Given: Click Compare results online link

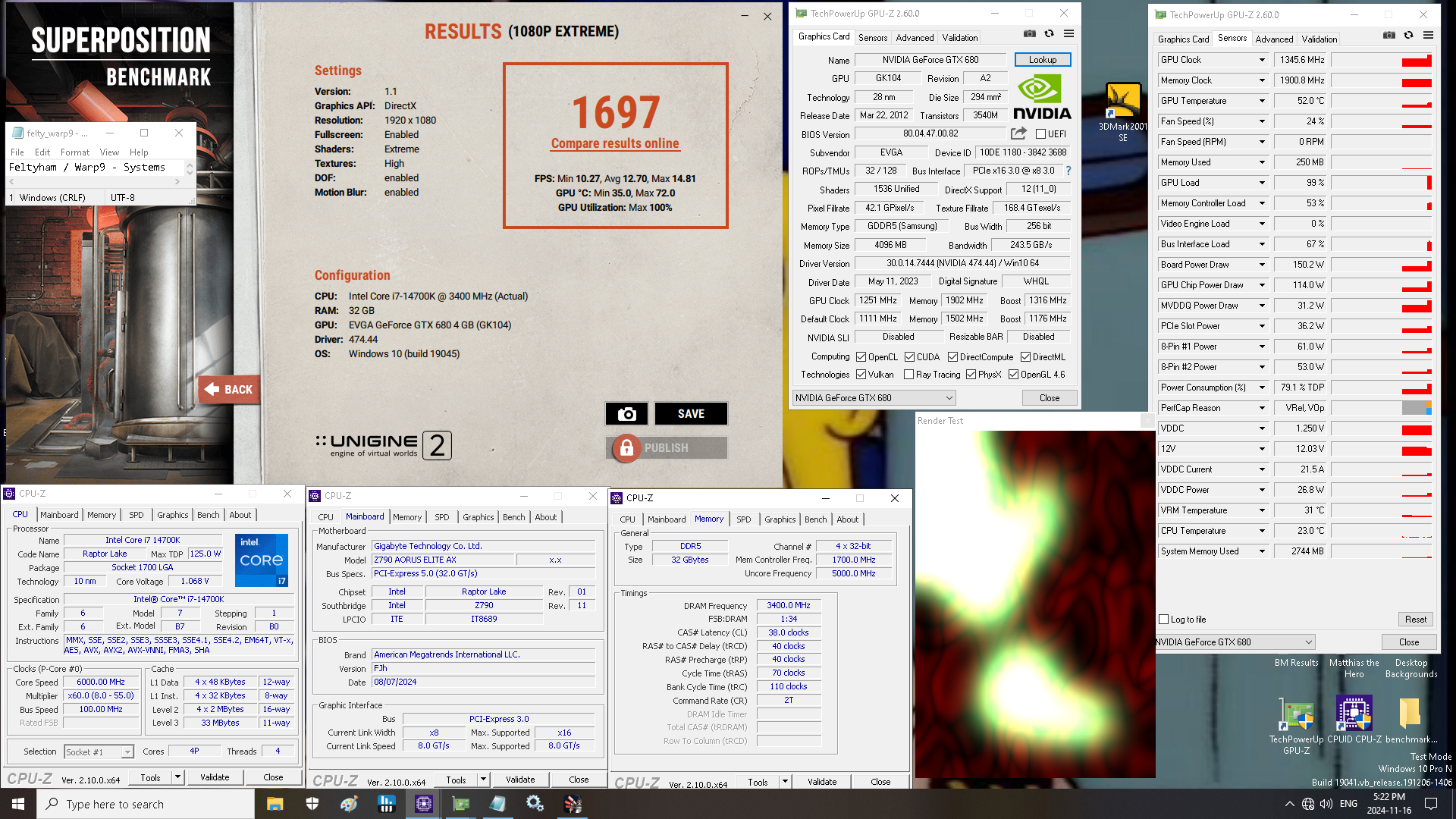Looking at the screenshot, I should tap(615, 144).
